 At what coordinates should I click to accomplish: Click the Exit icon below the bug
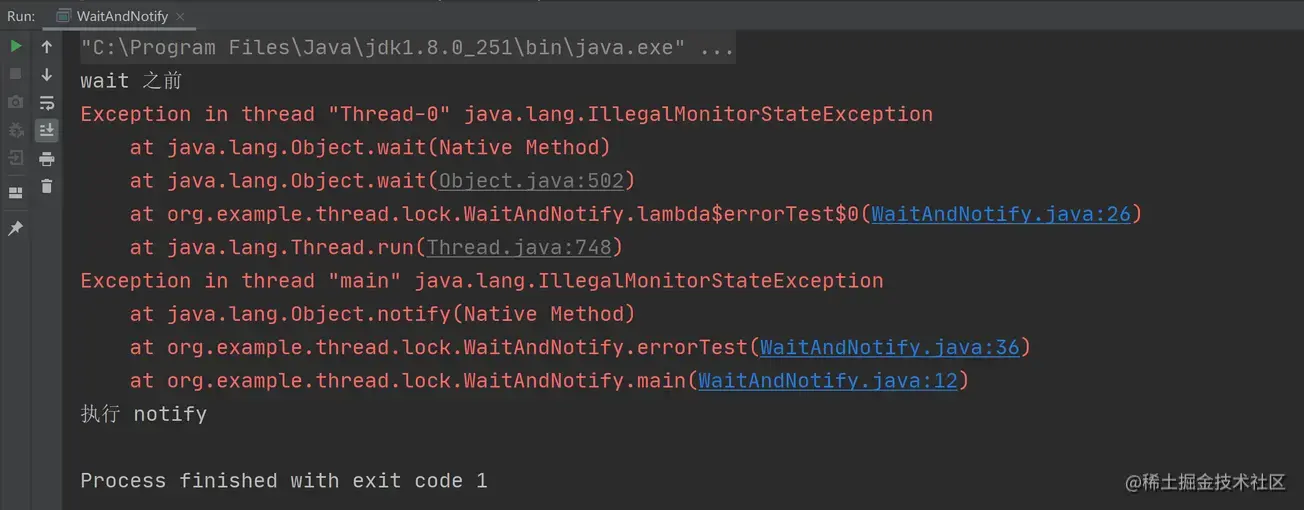pos(16,158)
